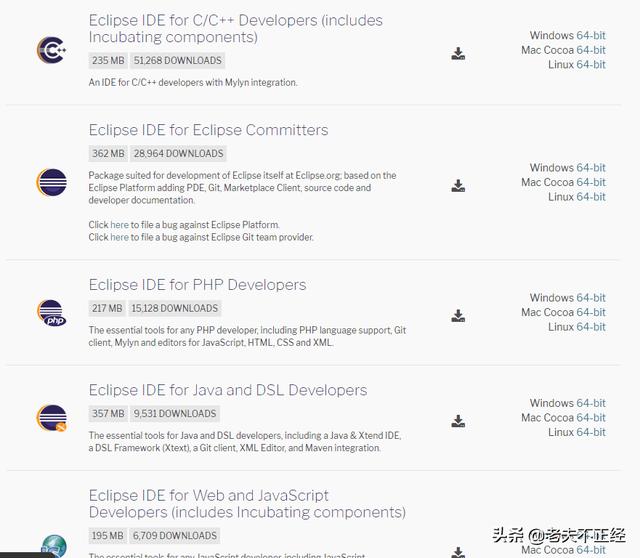640x558 pixels.
Task: Download Java and DSL package for Windows 64-bit
Action: (x=591, y=403)
